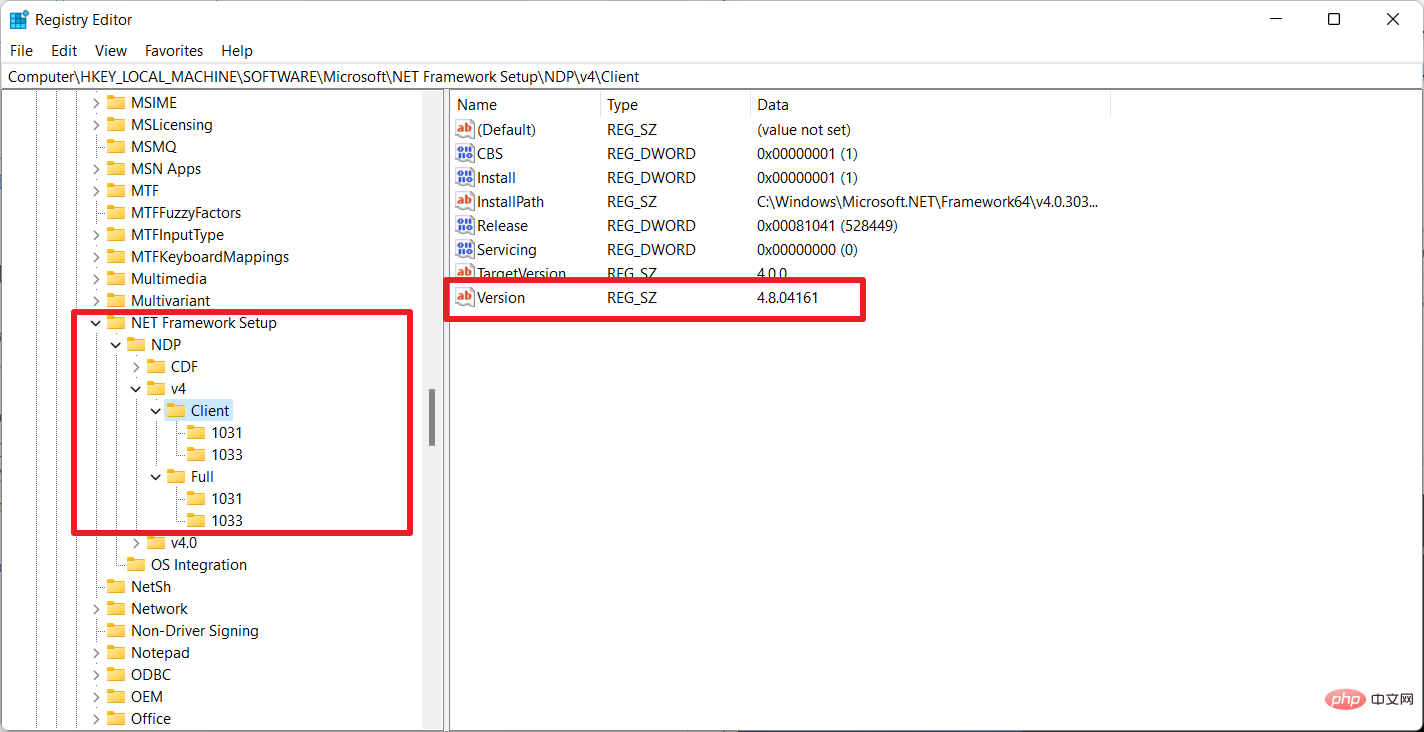Click the Release DWORD value icon
This screenshot has width=1424, height=732.
(x=464, y=225)
